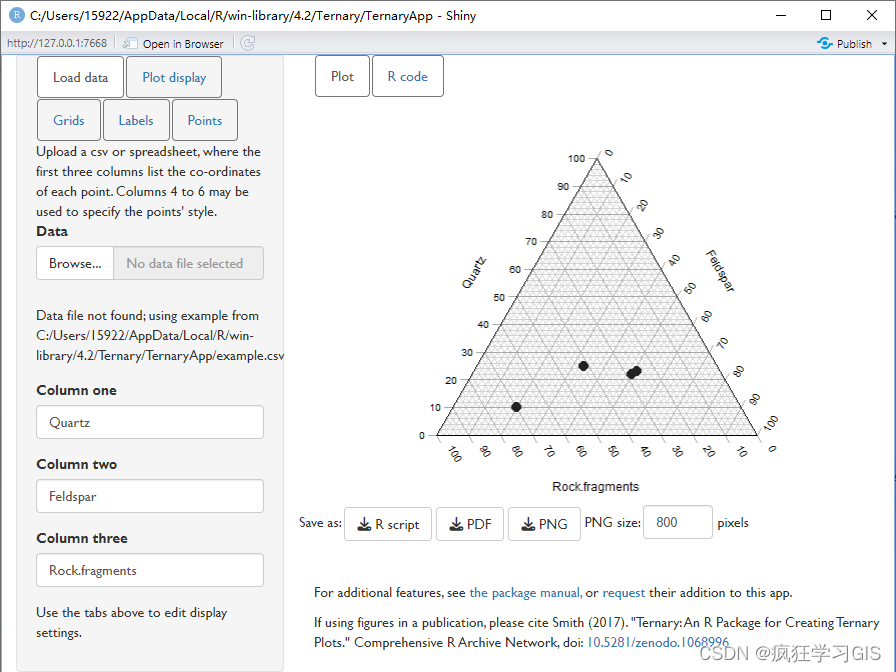Screen dimensions: 896x672
Task: Download the R script
Action: [x=388, y=524]
